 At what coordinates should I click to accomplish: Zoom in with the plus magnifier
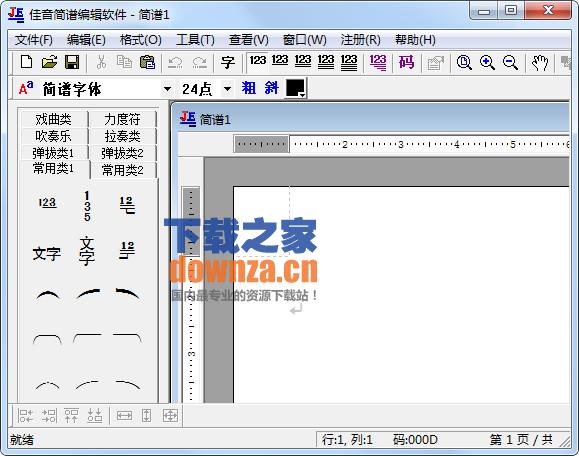click(x=487, y=62)
